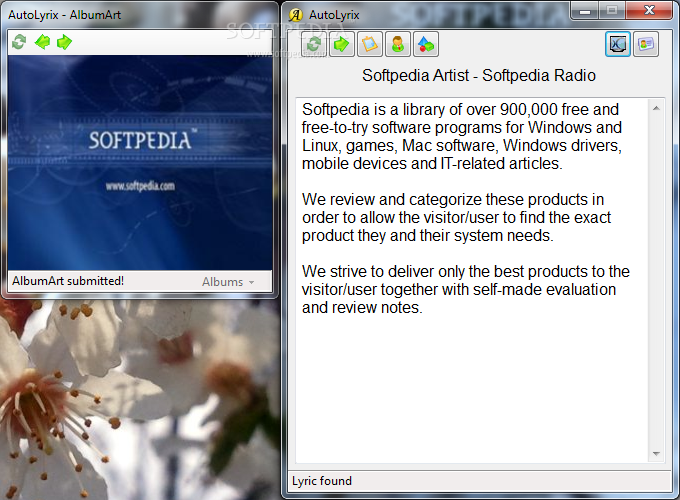Toggle the highlighted album art window button
This screenshot has height=500, width=680.
[x=618, y=44]
